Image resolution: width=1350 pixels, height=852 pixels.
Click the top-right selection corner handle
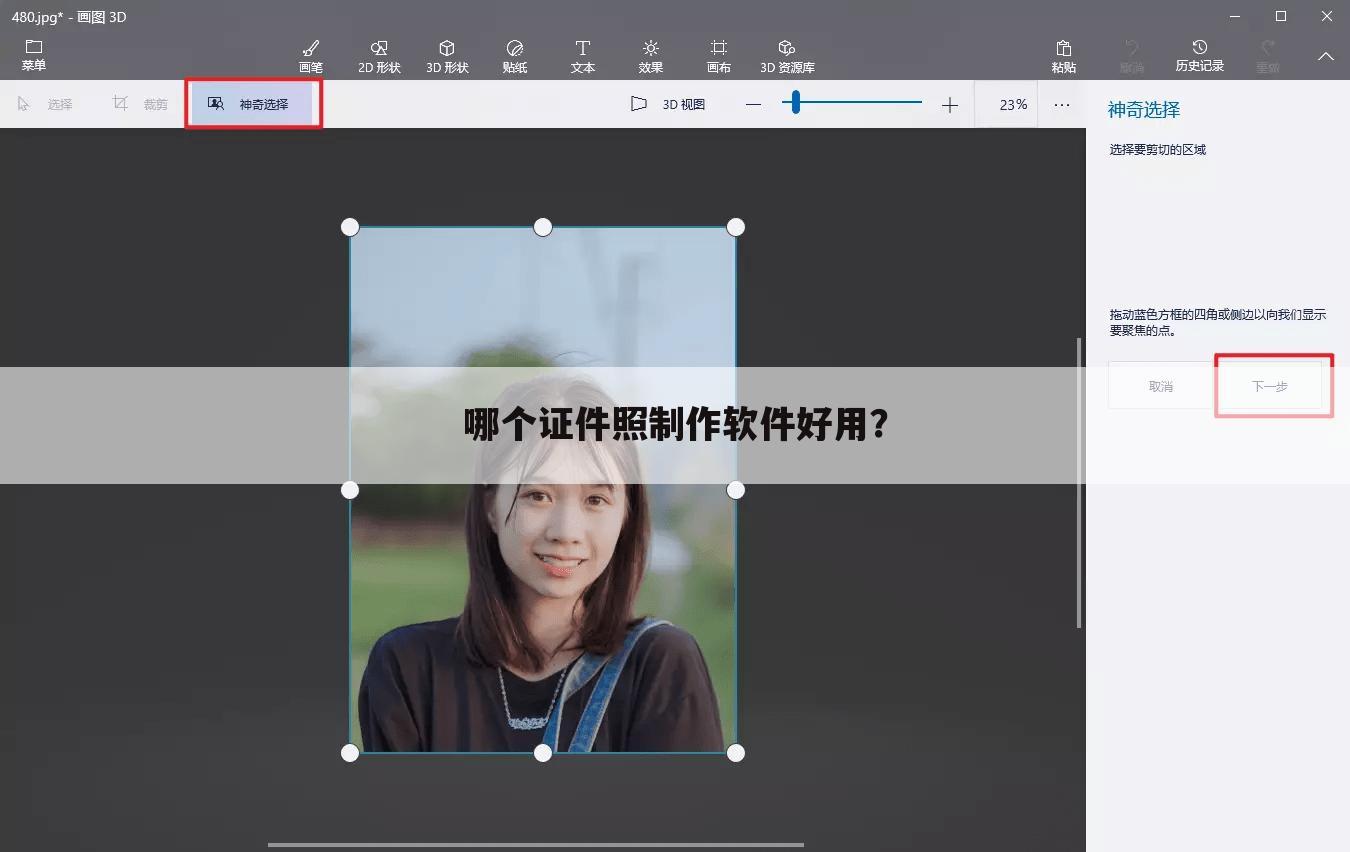tap(736, 227)
